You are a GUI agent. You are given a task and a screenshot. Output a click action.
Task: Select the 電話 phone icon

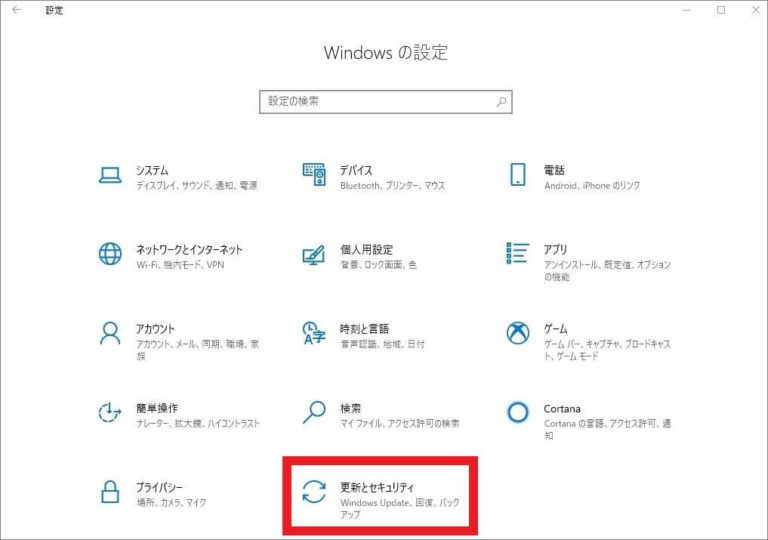pos(518,175)
